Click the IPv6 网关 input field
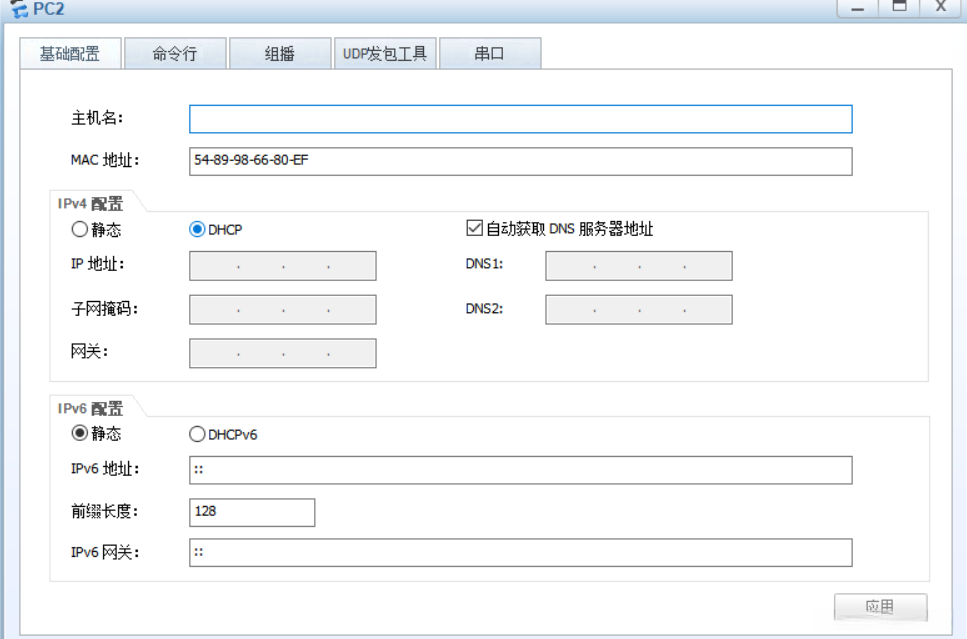The width and height of the screenshot is (967, 639). coord(521,553)
